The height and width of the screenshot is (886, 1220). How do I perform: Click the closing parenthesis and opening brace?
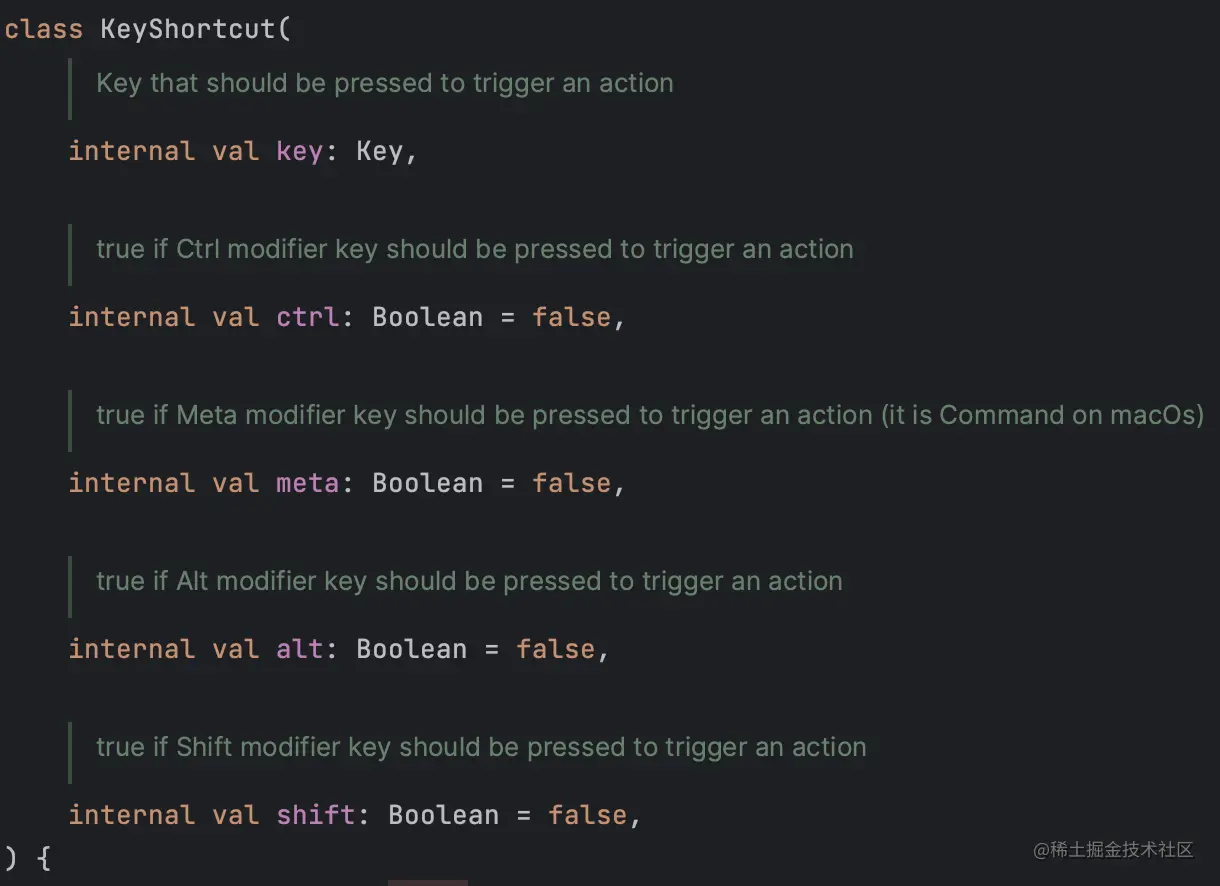27,858
